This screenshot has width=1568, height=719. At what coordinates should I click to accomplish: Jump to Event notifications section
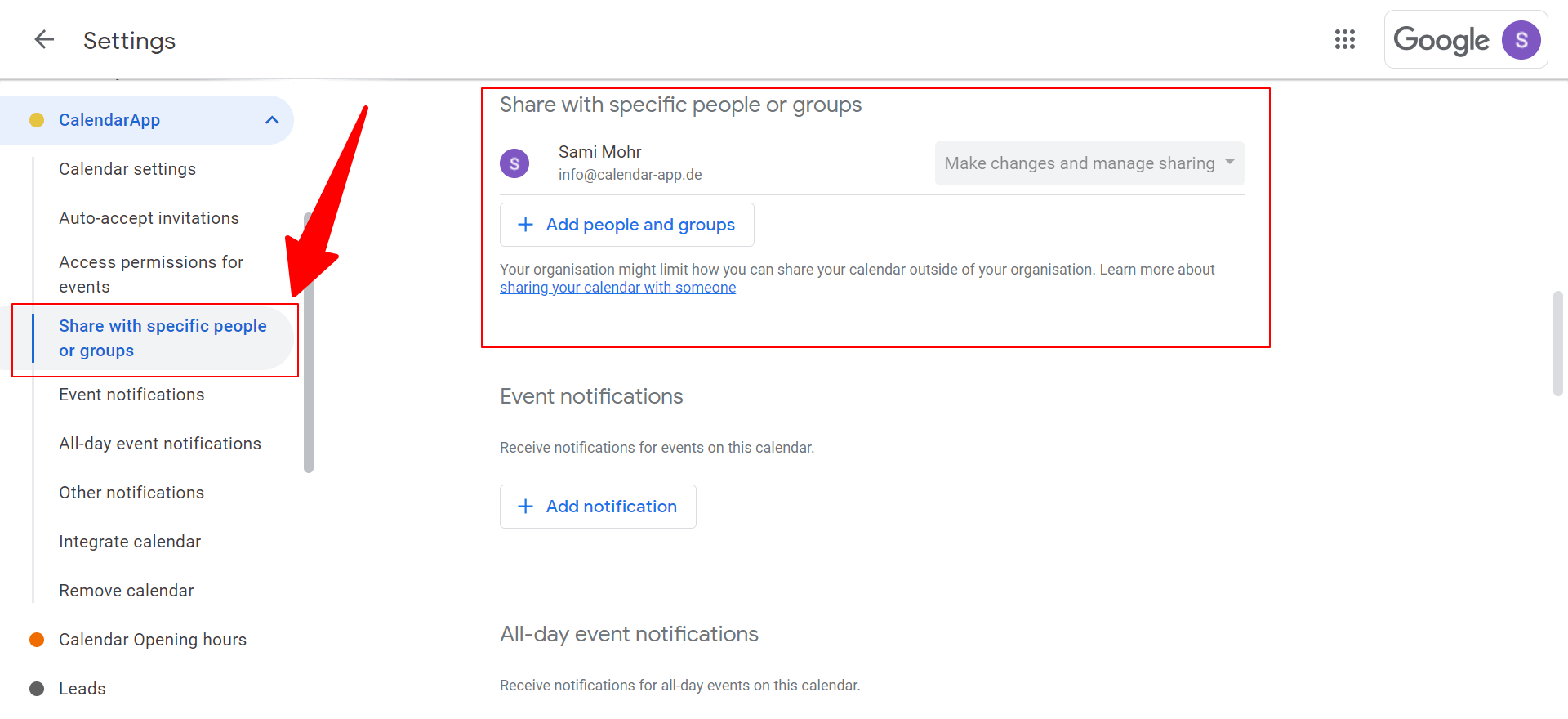(131, 395)
